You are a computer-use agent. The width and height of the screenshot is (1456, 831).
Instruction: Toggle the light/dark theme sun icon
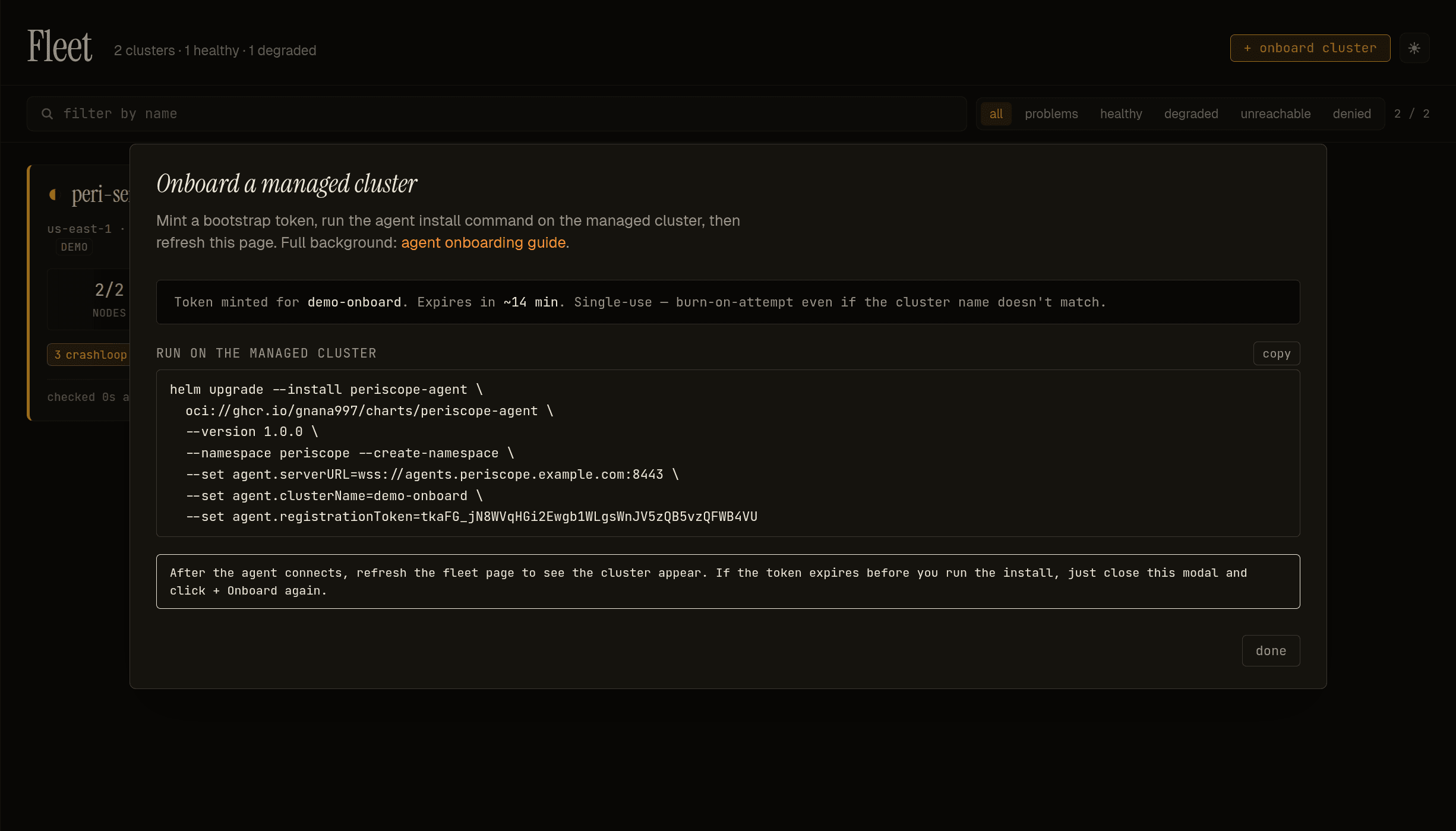coord(1414,48)
